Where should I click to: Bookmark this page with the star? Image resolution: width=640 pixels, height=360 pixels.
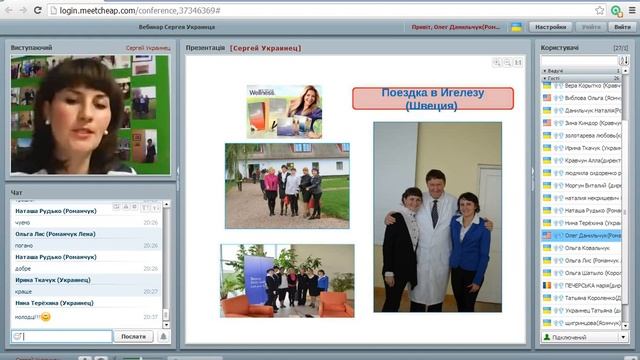coord(599,11)
